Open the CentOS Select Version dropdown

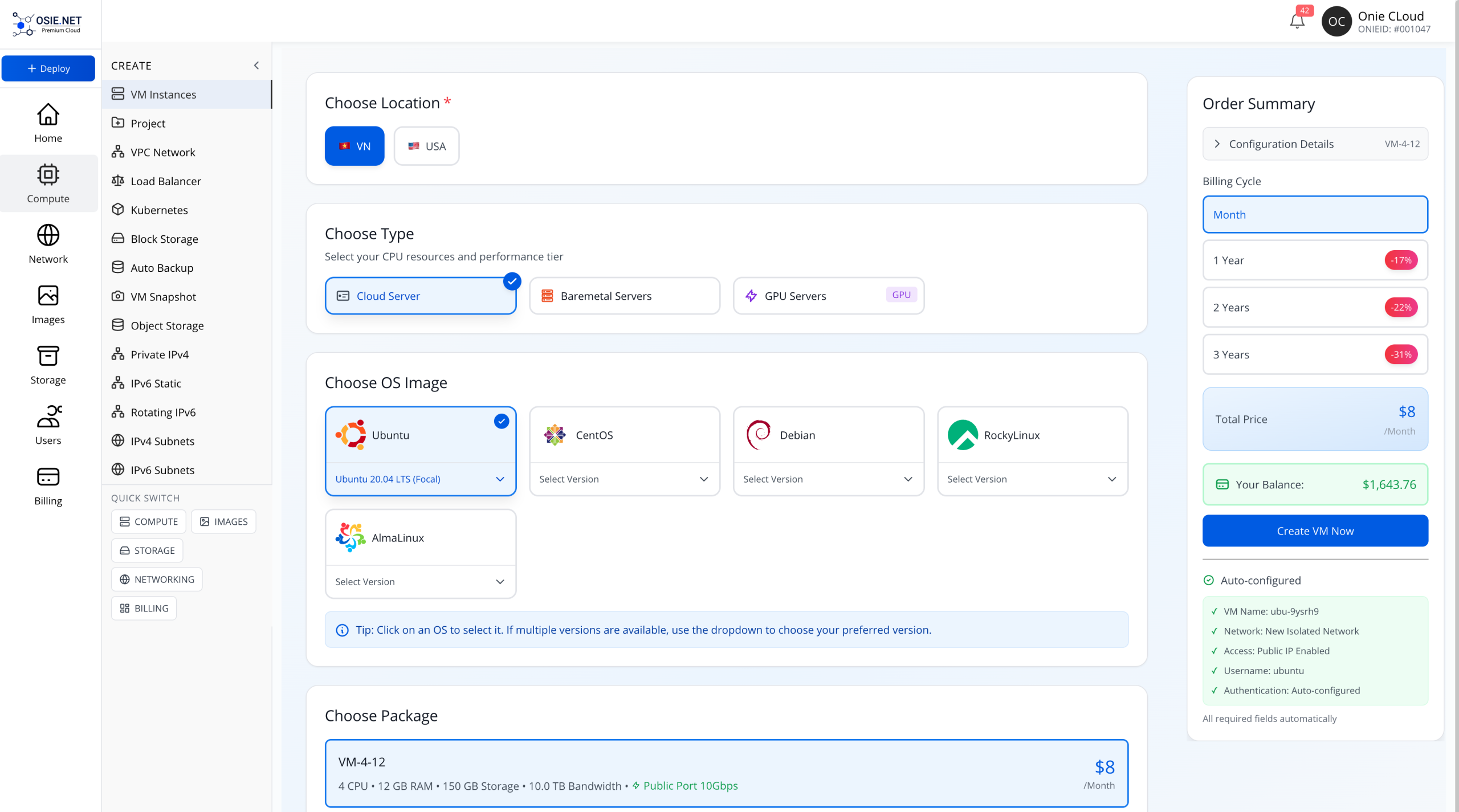point(624,479)
